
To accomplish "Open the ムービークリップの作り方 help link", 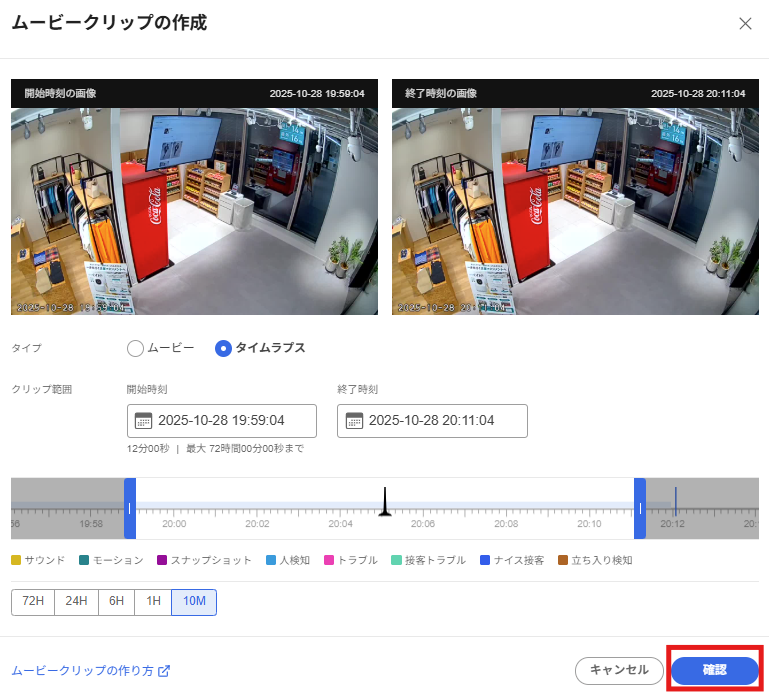I will coord(82,671).
